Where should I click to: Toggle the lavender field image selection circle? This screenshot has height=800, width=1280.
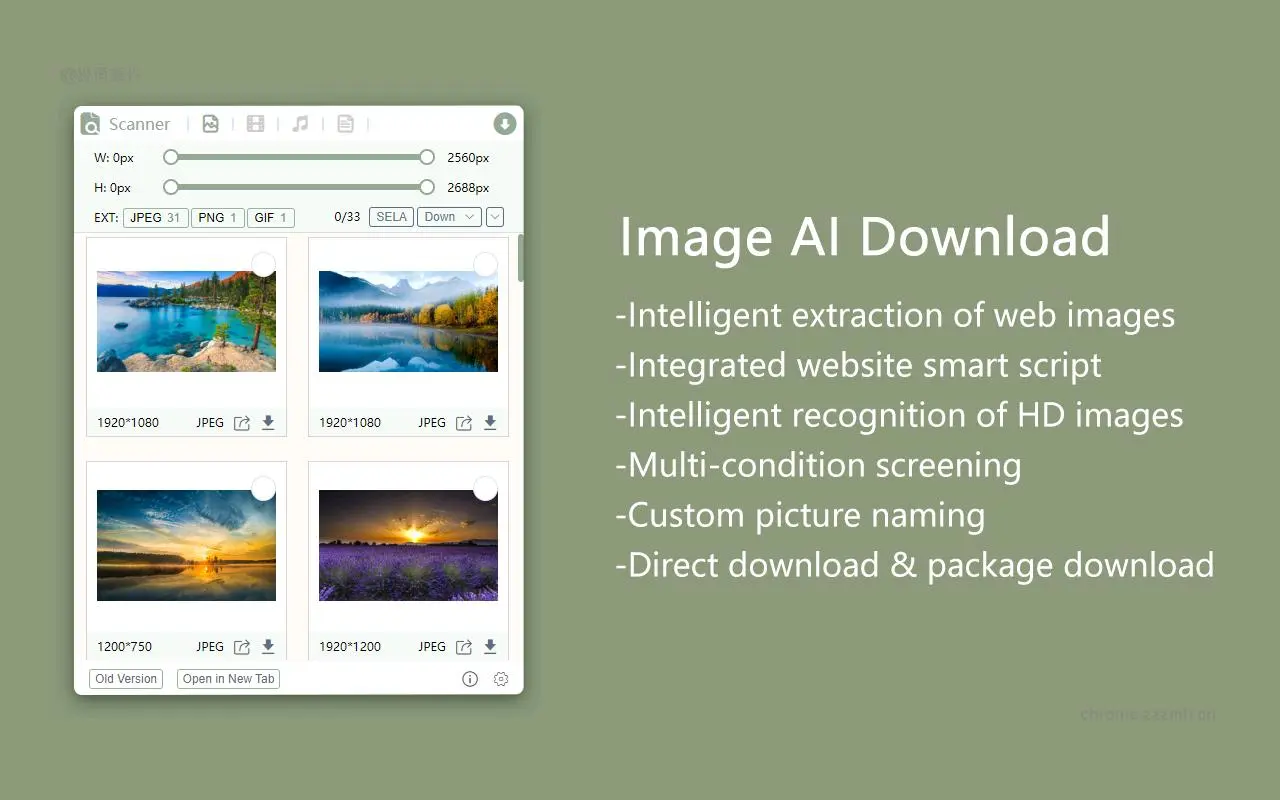pyautogui.click(x=485, y=488)
